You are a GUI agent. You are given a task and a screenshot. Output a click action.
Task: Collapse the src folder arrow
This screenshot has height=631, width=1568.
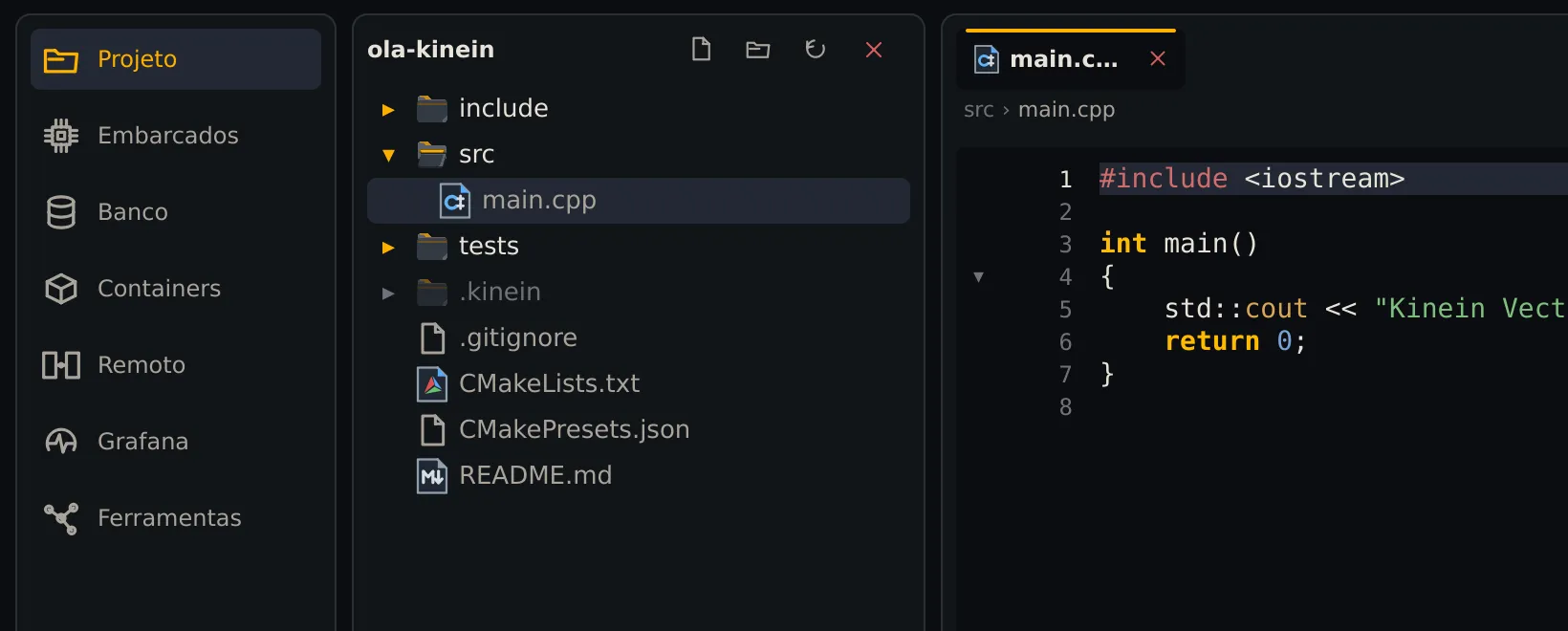388,155
